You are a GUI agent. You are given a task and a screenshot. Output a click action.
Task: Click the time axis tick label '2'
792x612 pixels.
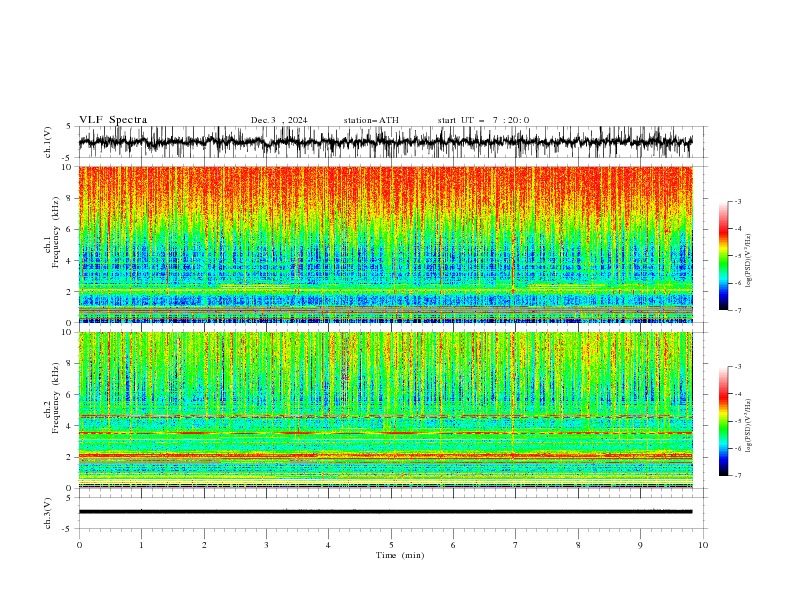(x=204, y=545)
